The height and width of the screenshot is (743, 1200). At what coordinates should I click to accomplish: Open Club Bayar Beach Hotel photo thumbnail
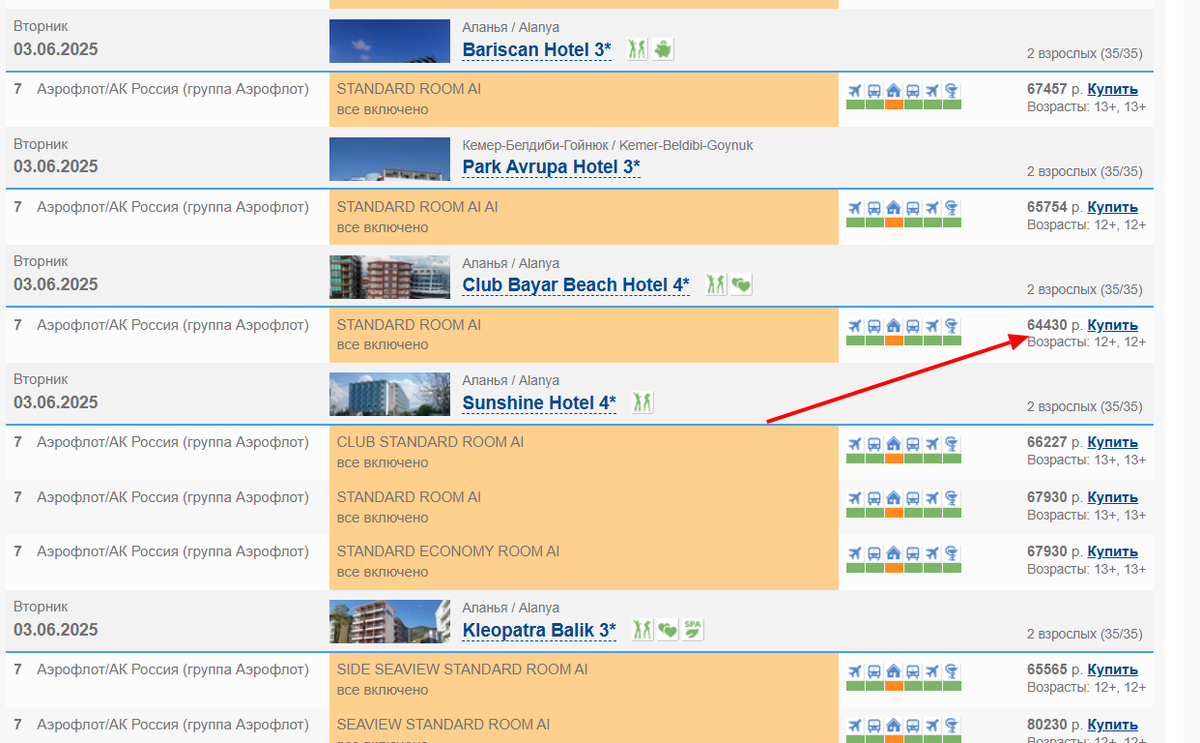[x=390, y=277]
